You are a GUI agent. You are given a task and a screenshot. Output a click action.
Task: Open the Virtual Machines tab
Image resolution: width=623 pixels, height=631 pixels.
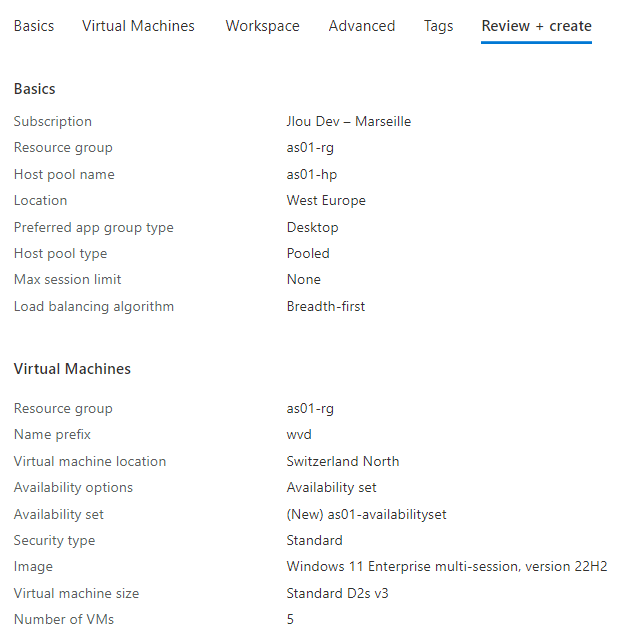pos(138,26)
